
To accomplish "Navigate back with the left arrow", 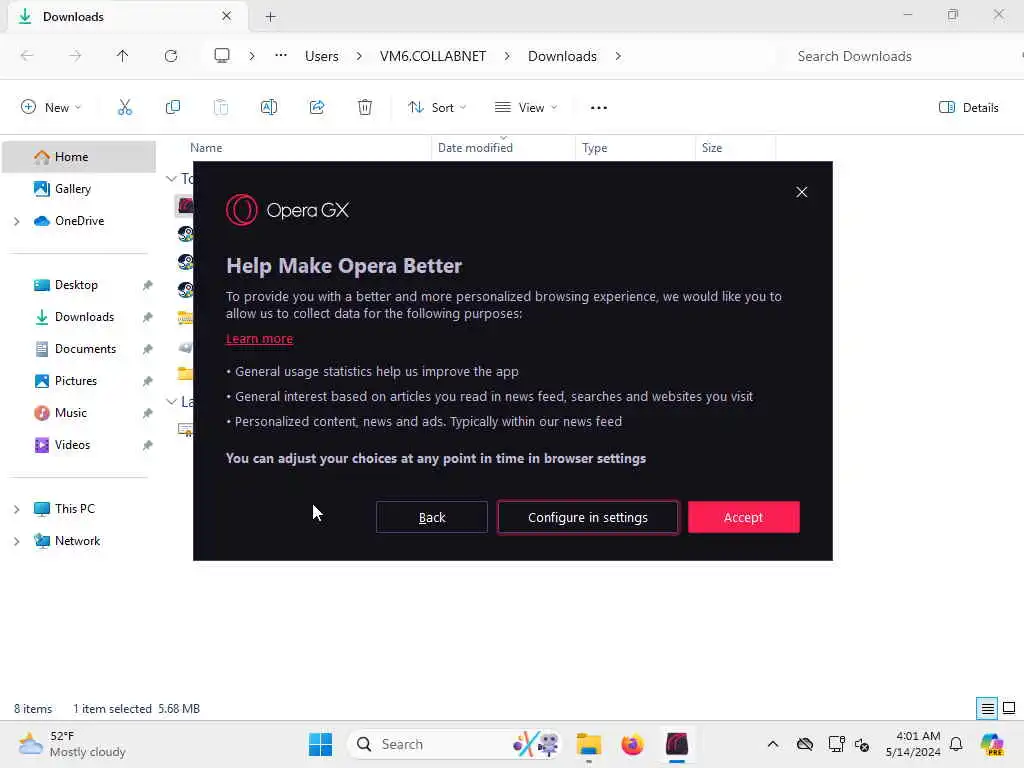I will click(27, 56).
